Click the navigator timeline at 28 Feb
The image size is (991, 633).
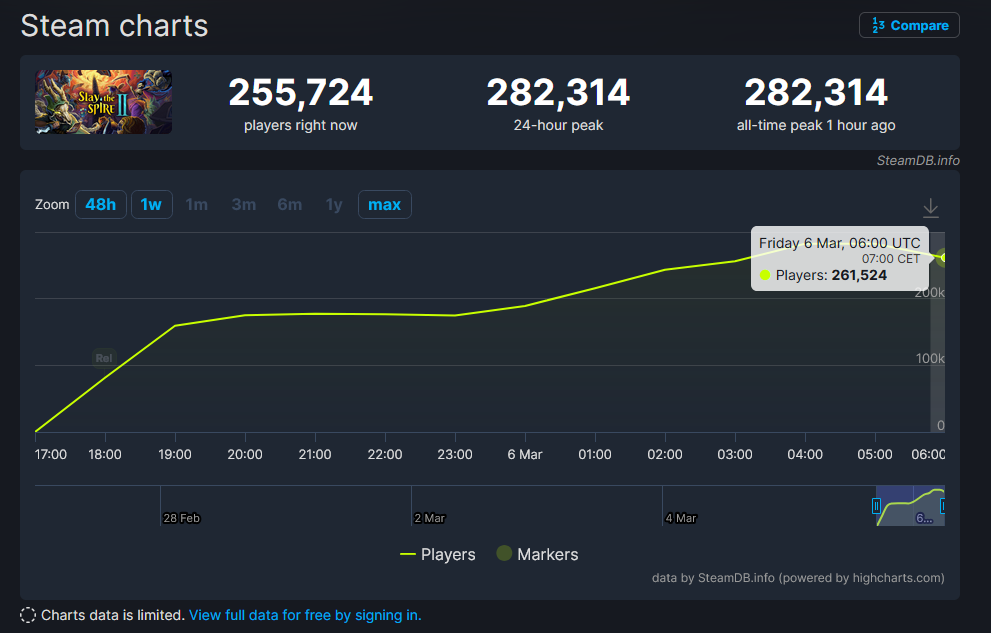(x=181, y=518)
